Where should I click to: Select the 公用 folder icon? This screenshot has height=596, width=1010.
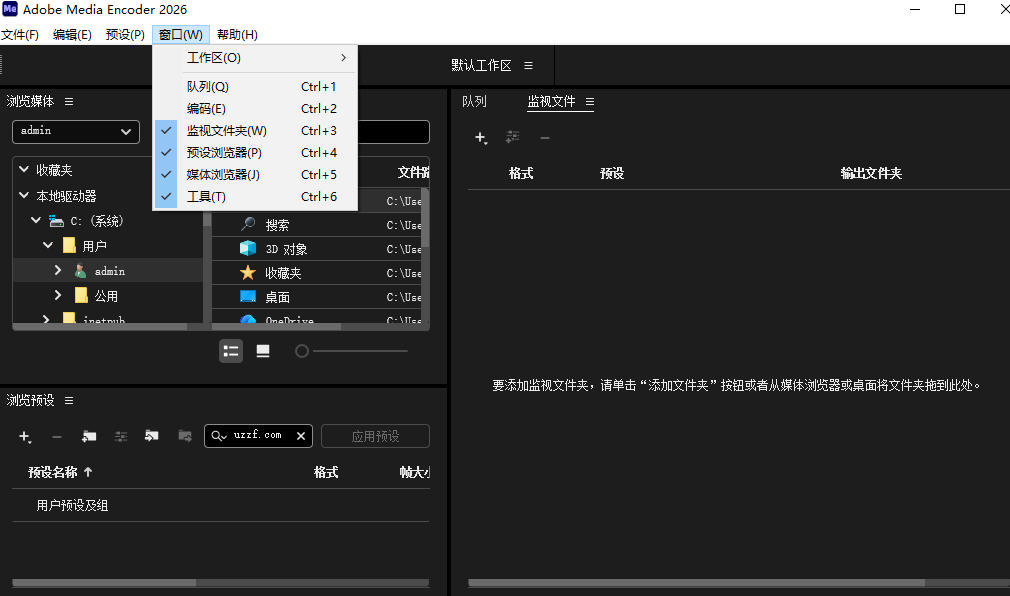click(81, 296)
